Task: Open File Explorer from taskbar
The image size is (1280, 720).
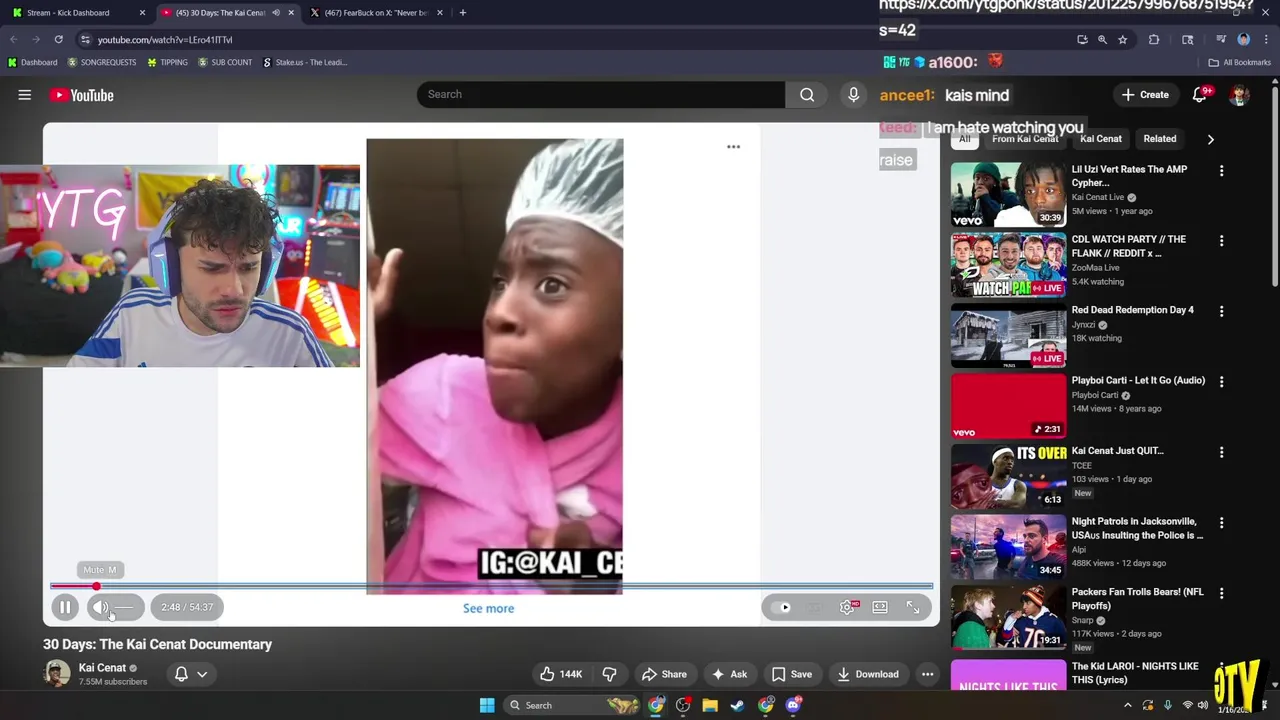Action: click(710, 705)
